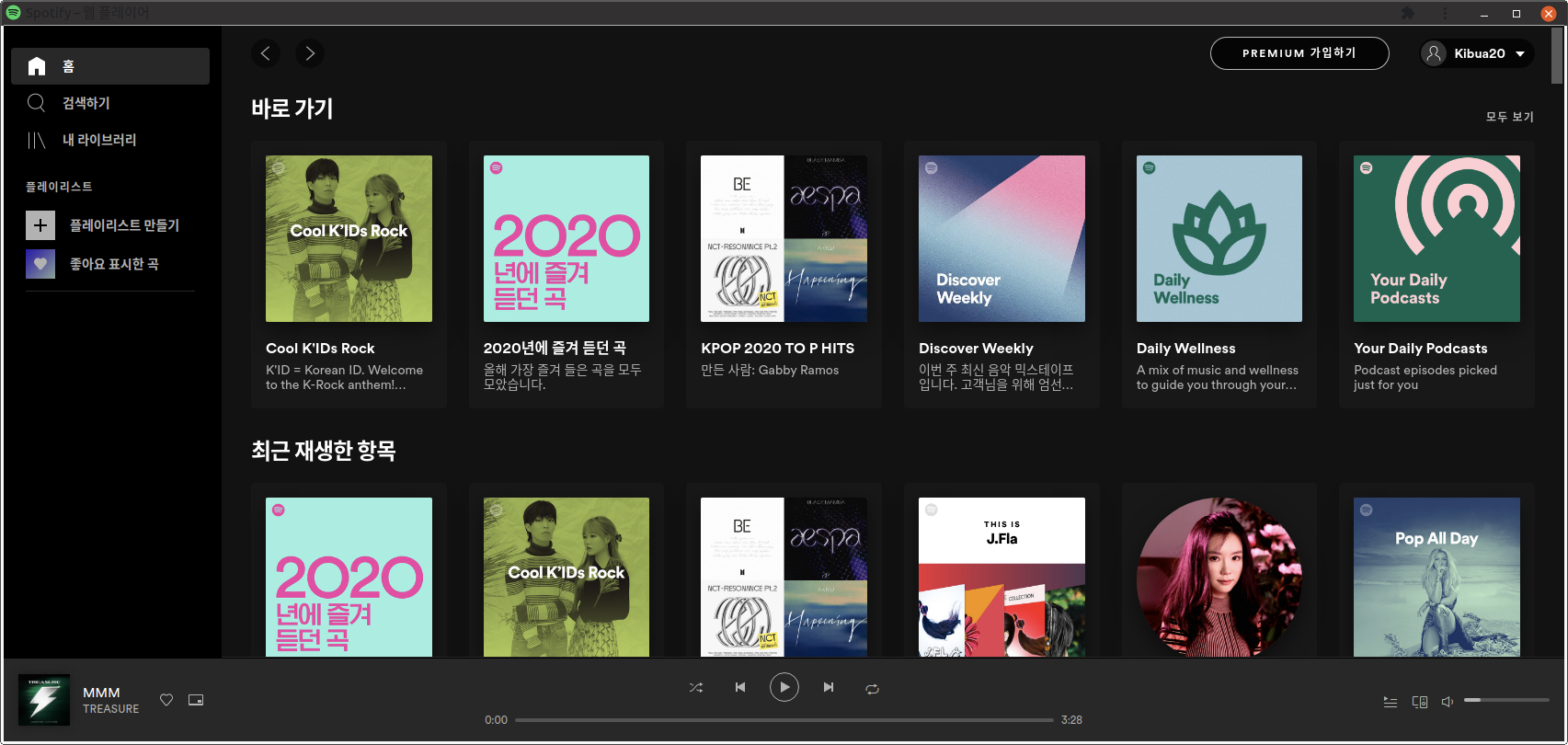Screen dimensions: 1568x745
Task: Select 검색하기 in the sidebar
Action: coord(110,103)
